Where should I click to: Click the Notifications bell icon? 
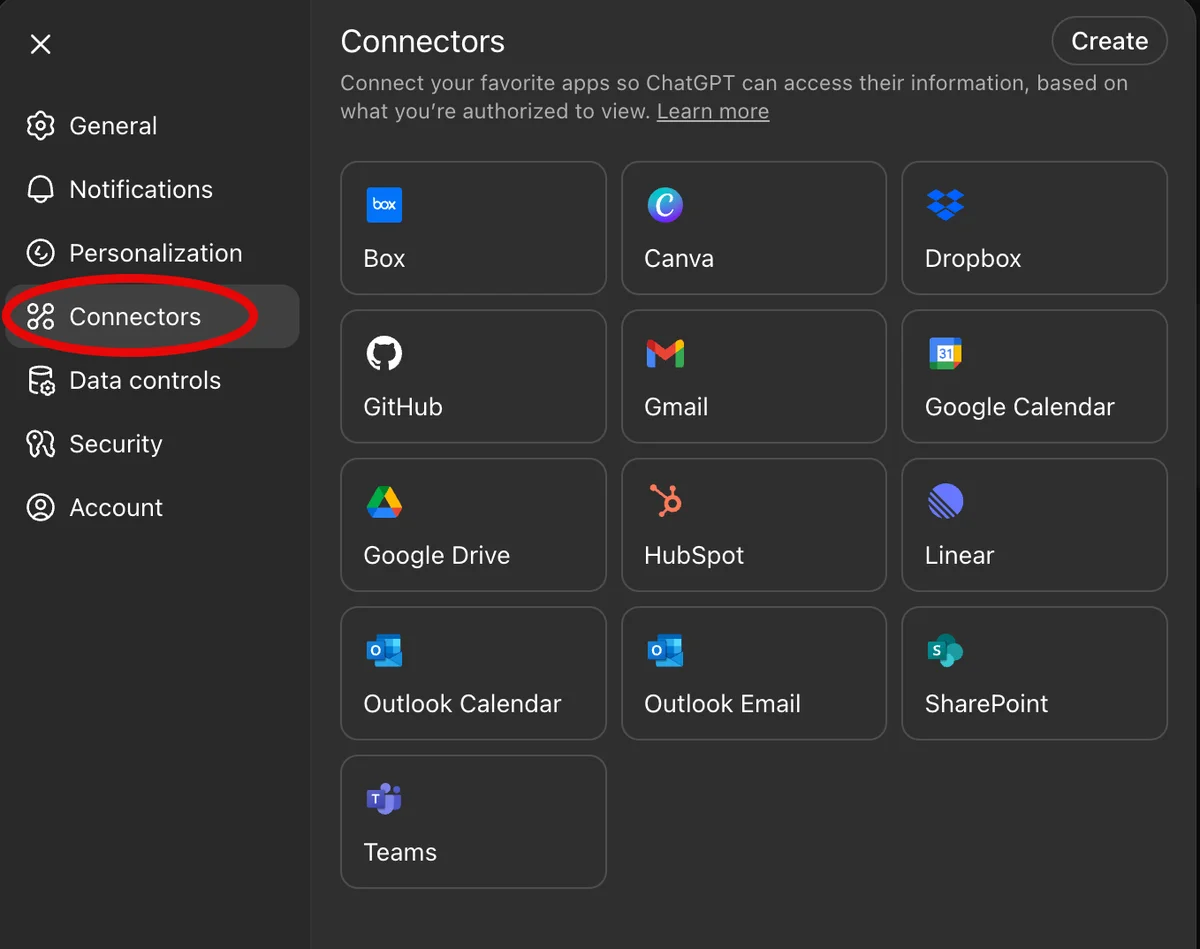click(40, 190)
